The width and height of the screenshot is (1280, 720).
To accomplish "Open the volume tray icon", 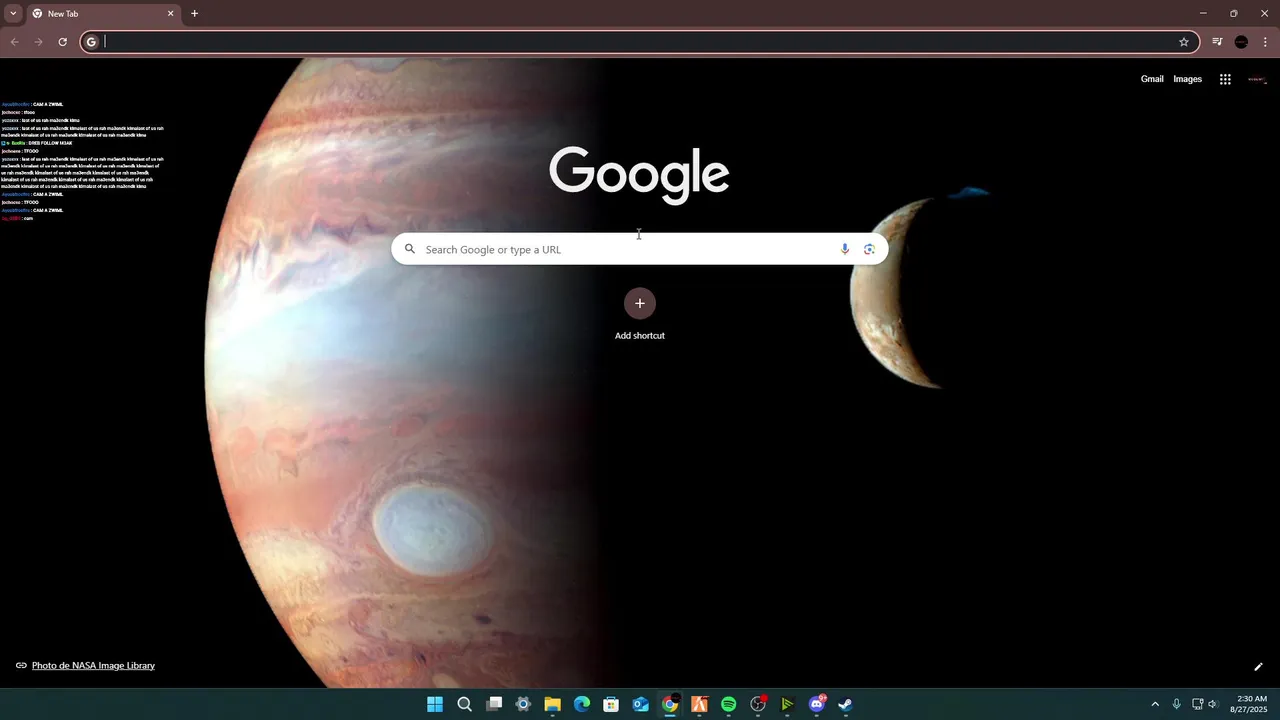I will 1213,704.
